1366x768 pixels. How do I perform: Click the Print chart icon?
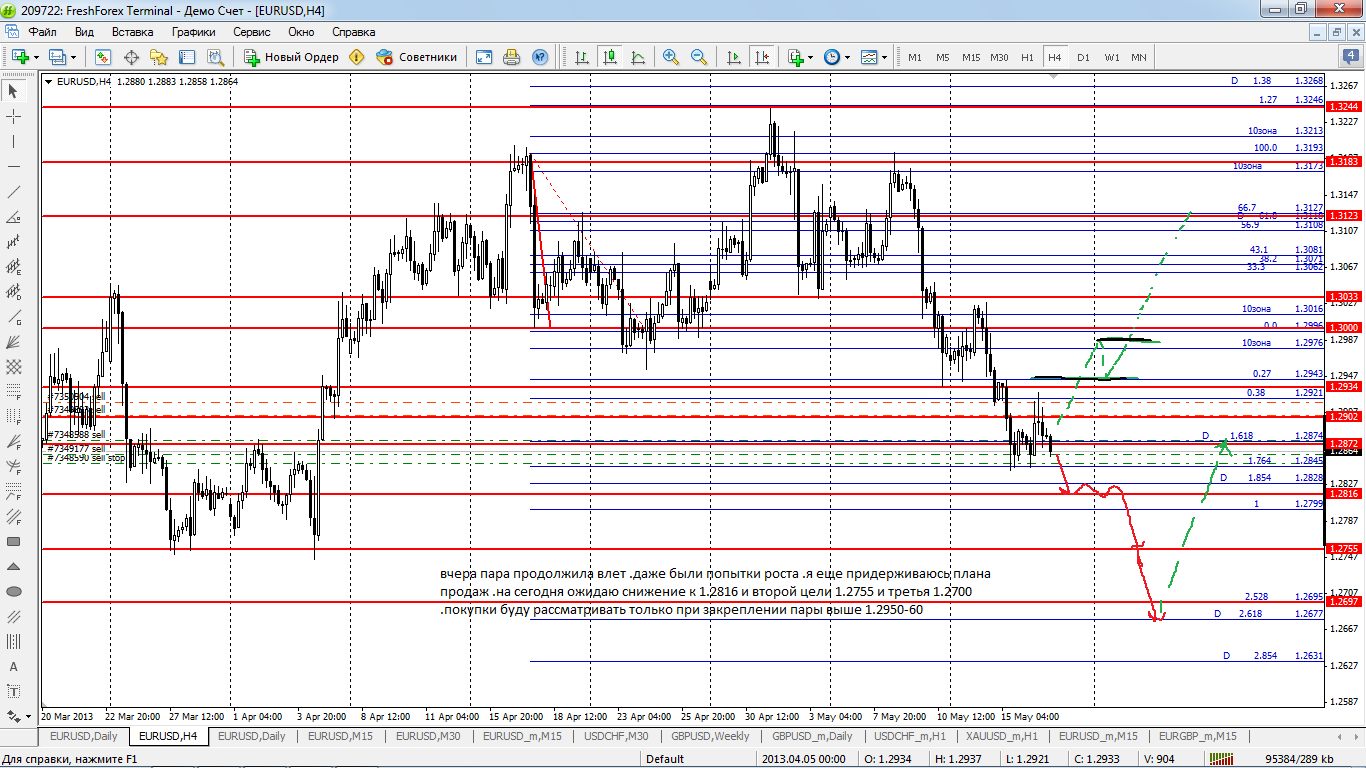[512, 57]
